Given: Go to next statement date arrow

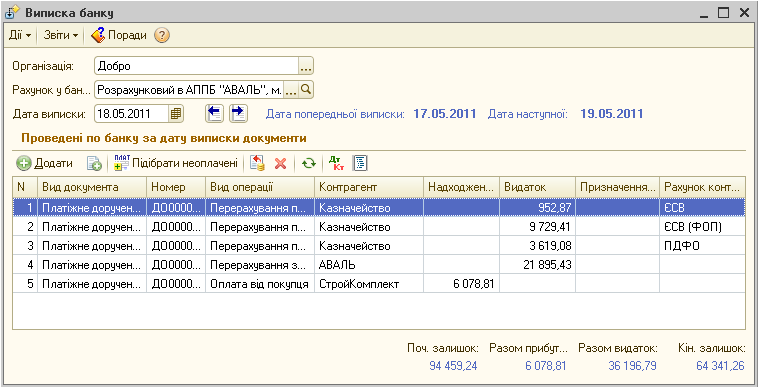Looking at the screenshot, I should 238,113.
